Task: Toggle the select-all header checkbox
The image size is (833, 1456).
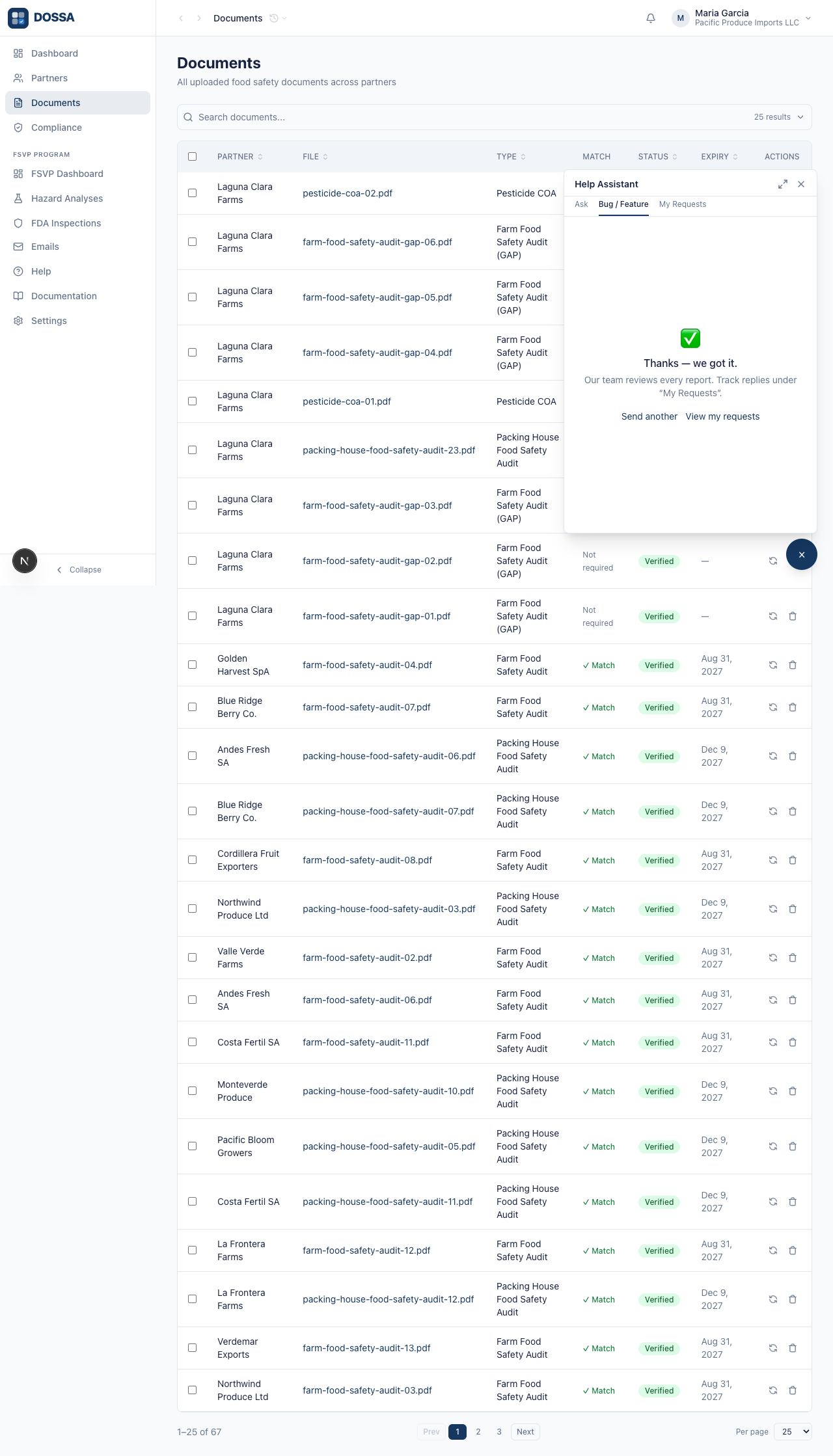Action: [x=192, y=156]
